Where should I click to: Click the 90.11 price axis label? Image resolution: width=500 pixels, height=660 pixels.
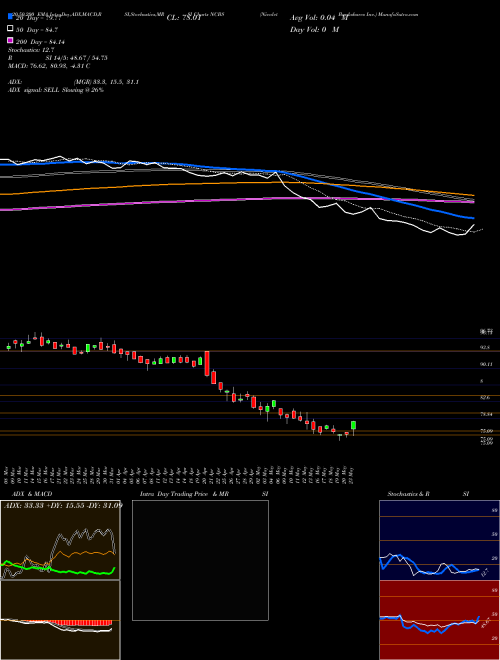[486, 364]
